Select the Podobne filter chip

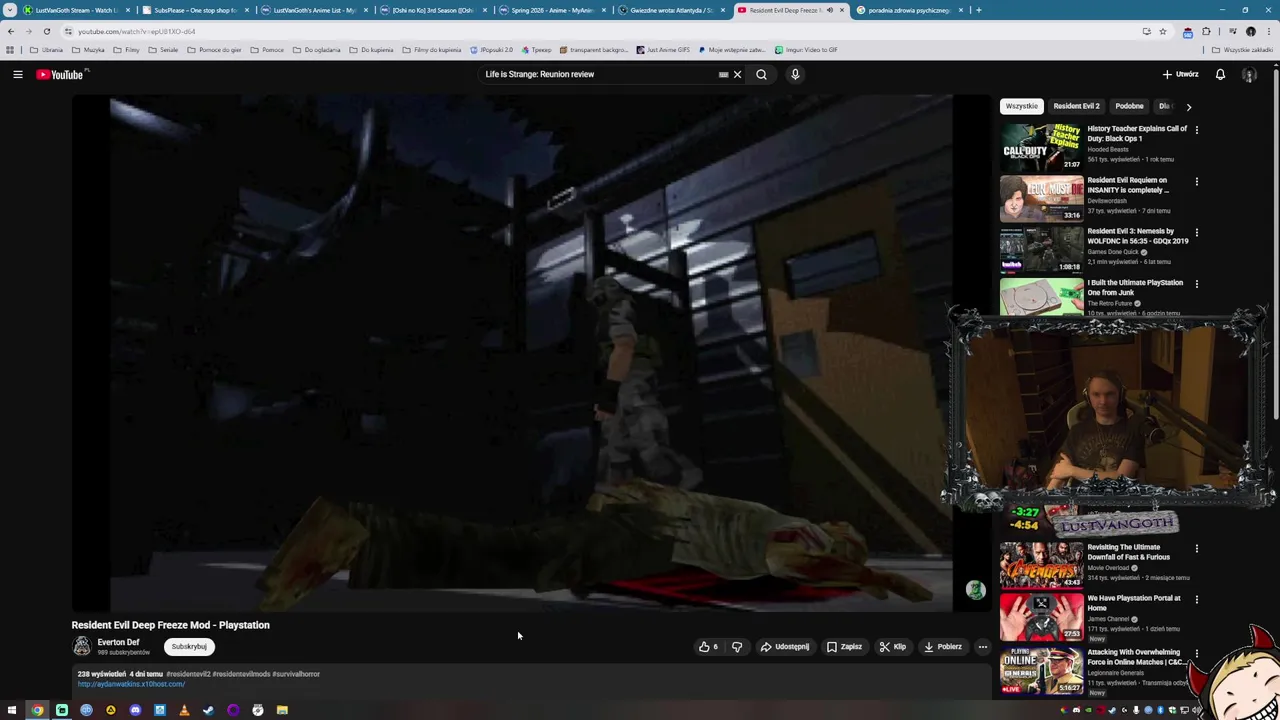click(x=1129, y=106)
